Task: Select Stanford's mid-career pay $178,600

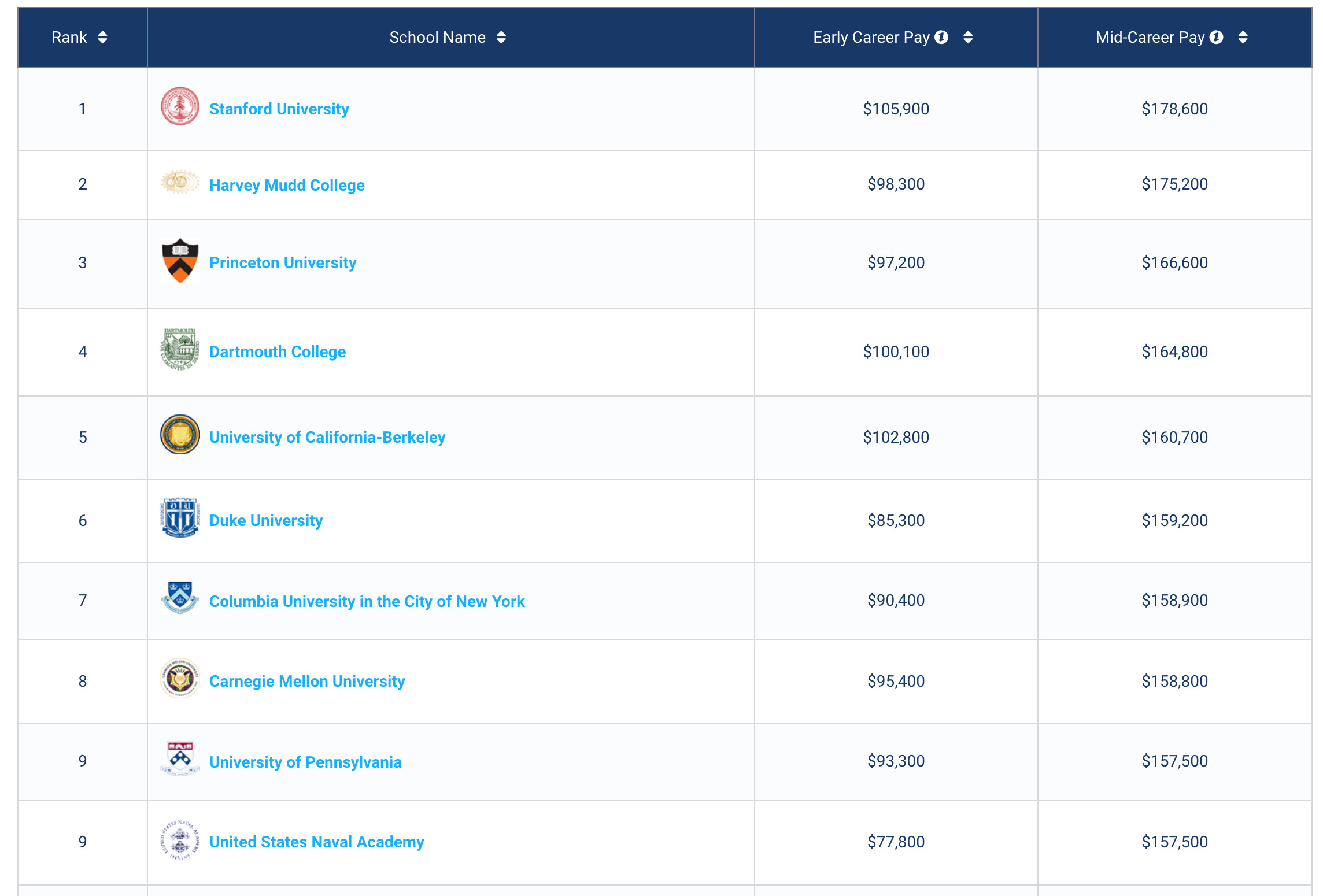Action: point(1175,109)
